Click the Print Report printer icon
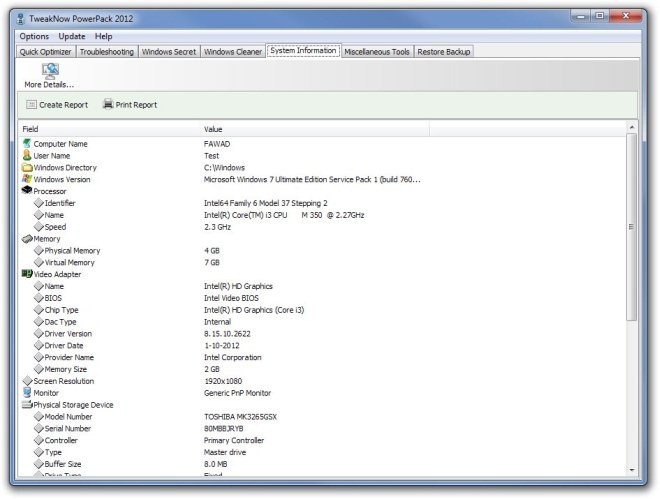This screenshot has height=499, width=660. pos(108,104)
